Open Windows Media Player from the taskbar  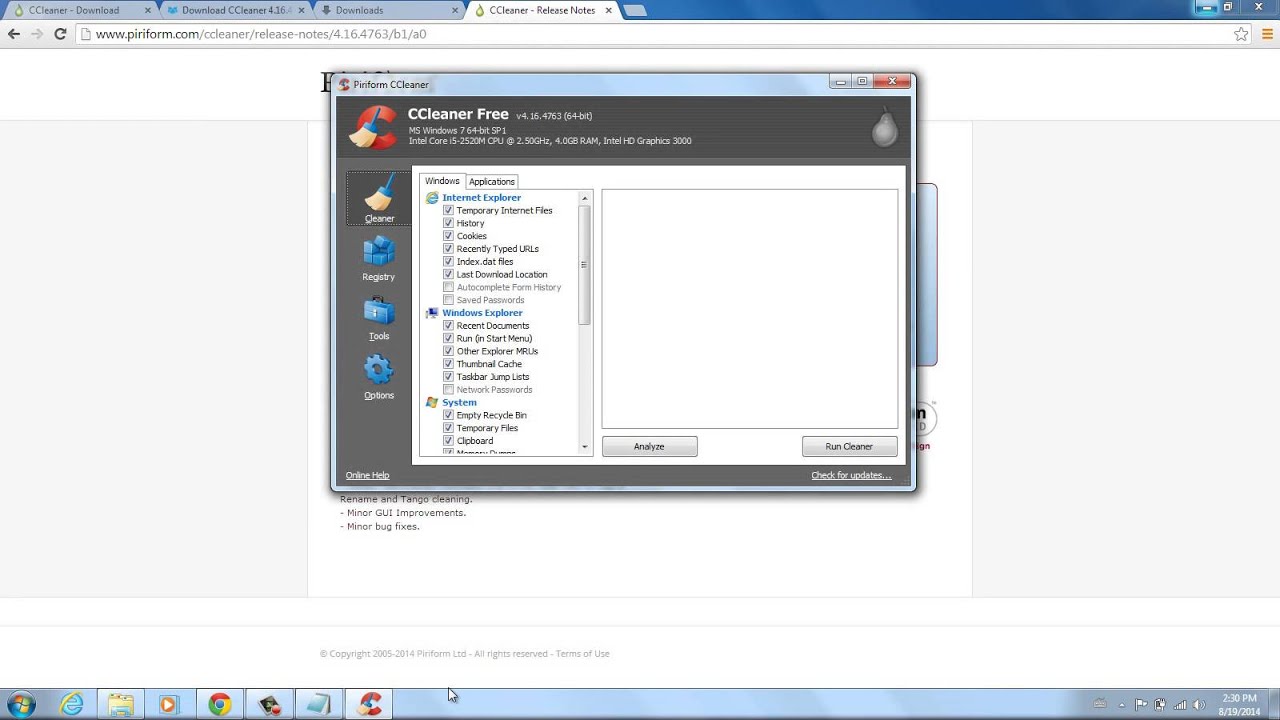tap(168, 705)
